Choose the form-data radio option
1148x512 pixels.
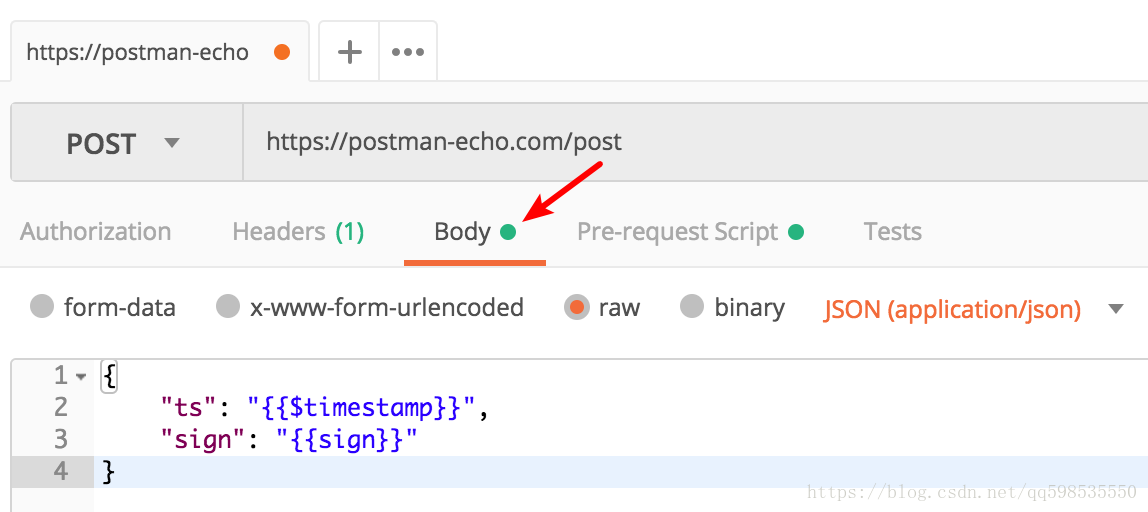(x=42, y=307)
